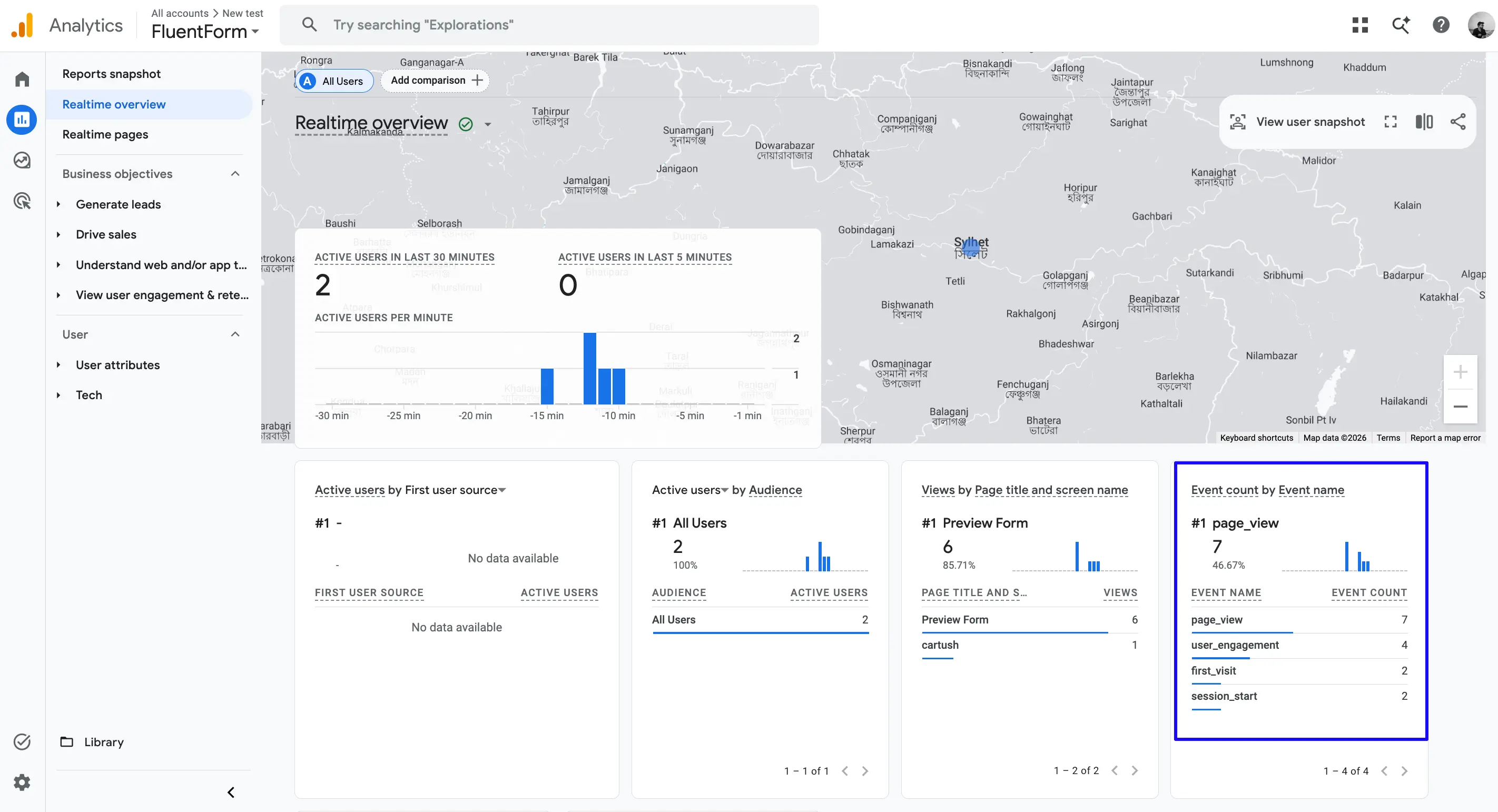The image size is (1498, 812).
Task: Click the Google Analytics logo
Action: (x=22, y=26)
